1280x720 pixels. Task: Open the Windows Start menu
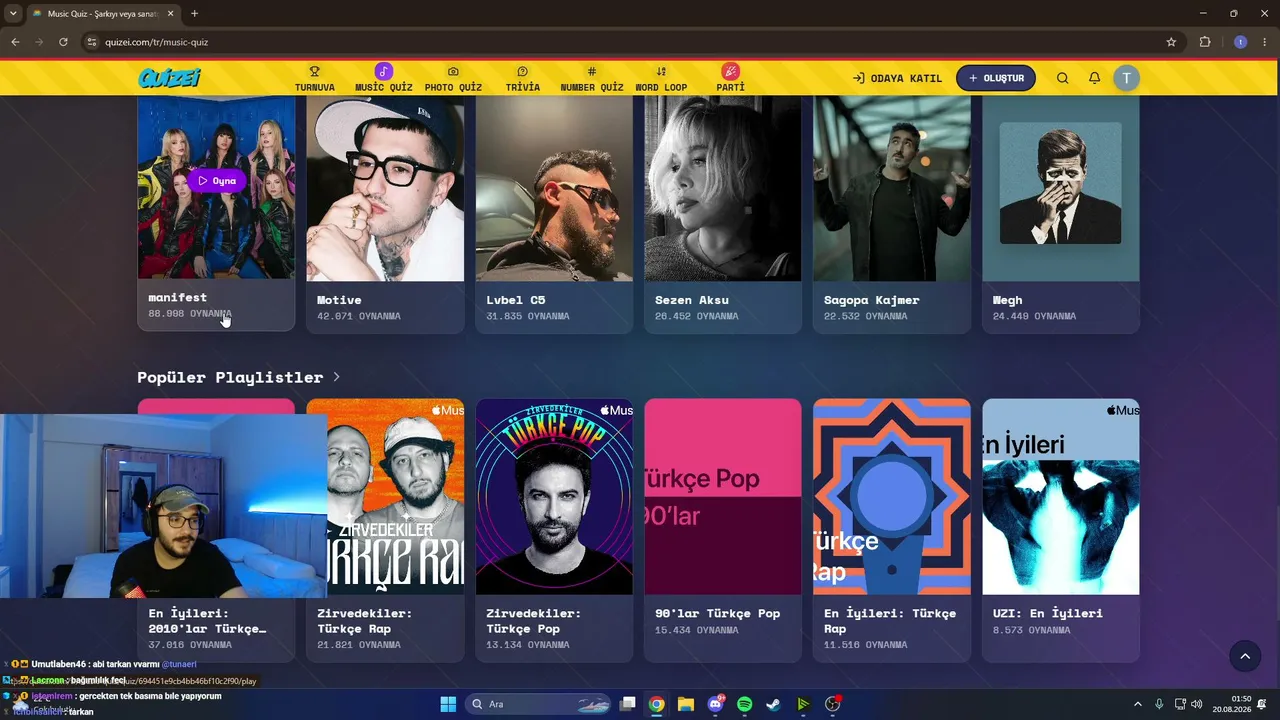[448, 704]
